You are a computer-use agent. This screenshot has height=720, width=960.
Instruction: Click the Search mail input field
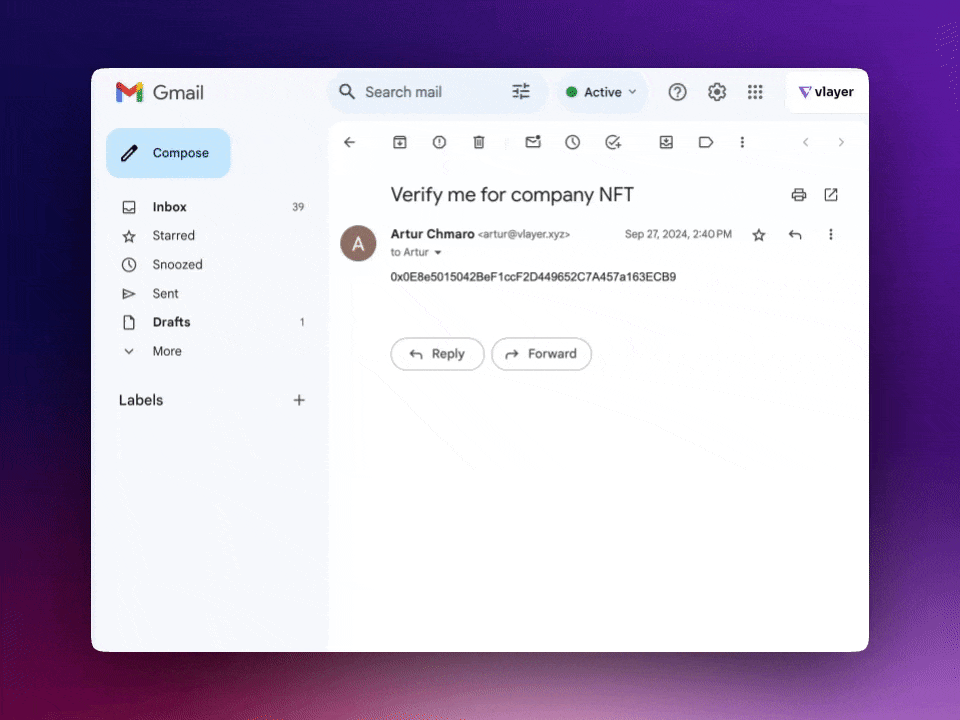tap(425, 92)
